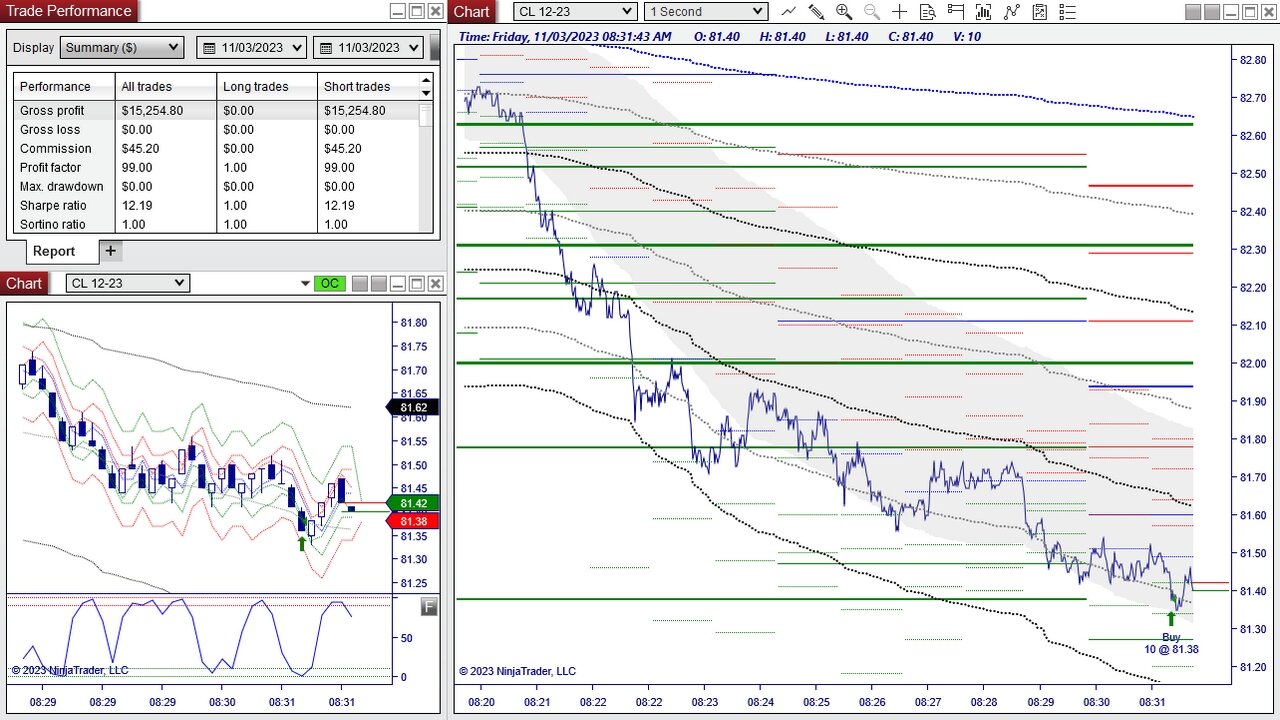Select the Sharpe ratio row label
This screenshot has width=1280, height=720.
[53, 205]
